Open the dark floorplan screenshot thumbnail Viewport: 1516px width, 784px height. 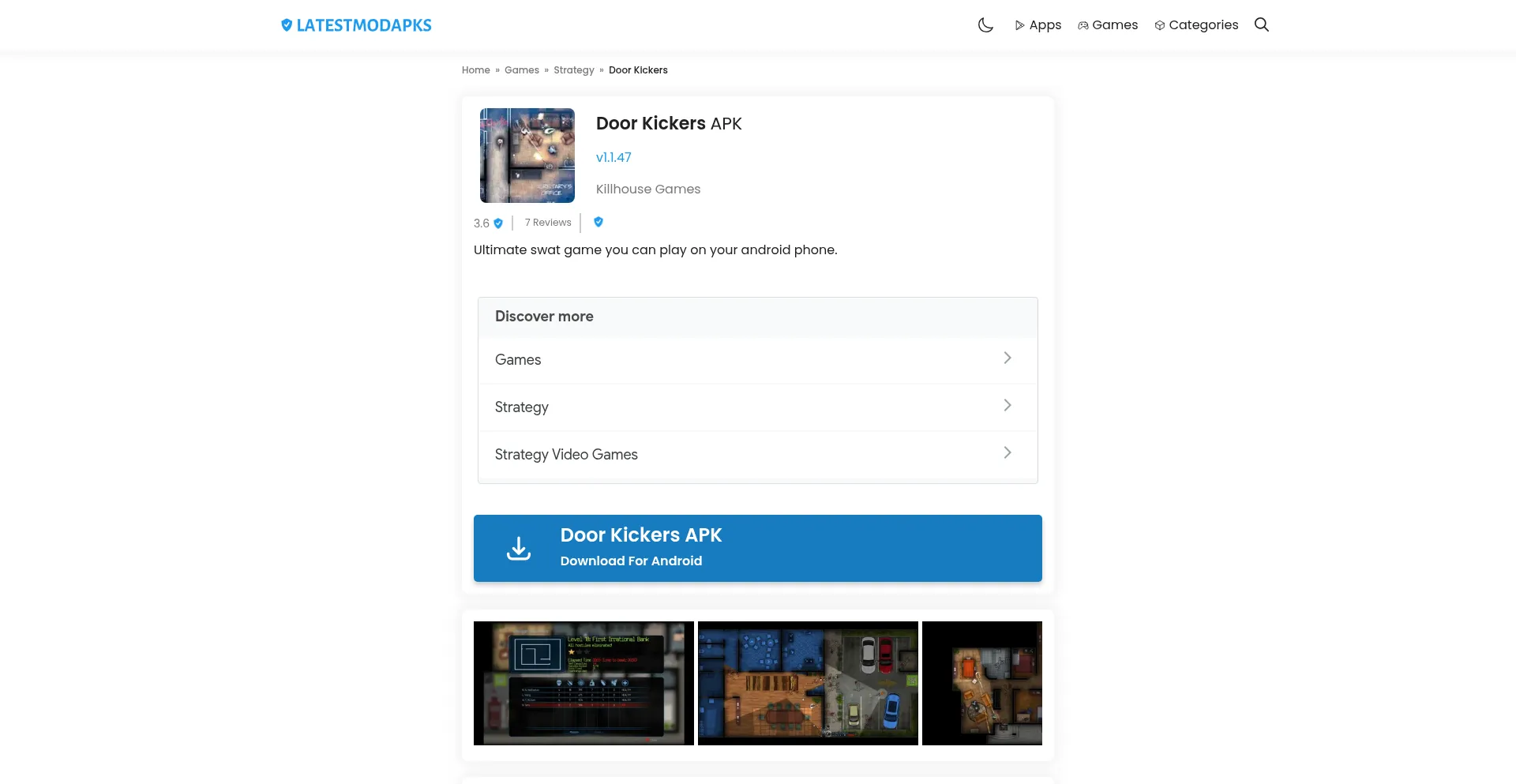tap(982, 683)
